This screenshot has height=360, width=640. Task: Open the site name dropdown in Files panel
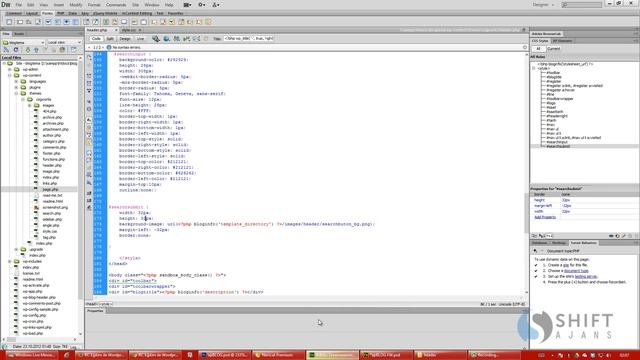(x=23, y=42)
